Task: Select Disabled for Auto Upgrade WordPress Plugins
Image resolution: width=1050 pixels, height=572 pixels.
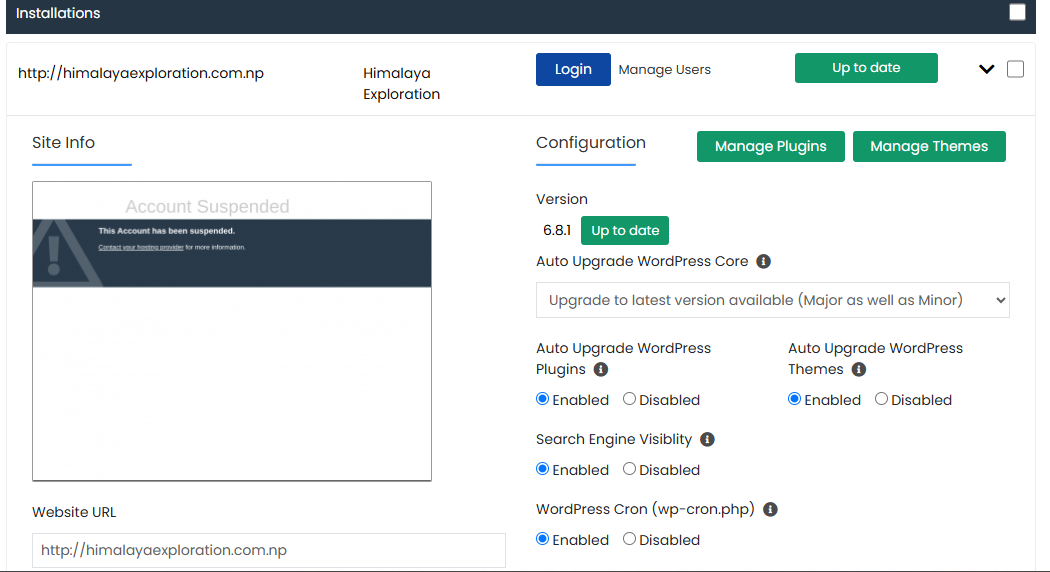Action: pos(629,399)
